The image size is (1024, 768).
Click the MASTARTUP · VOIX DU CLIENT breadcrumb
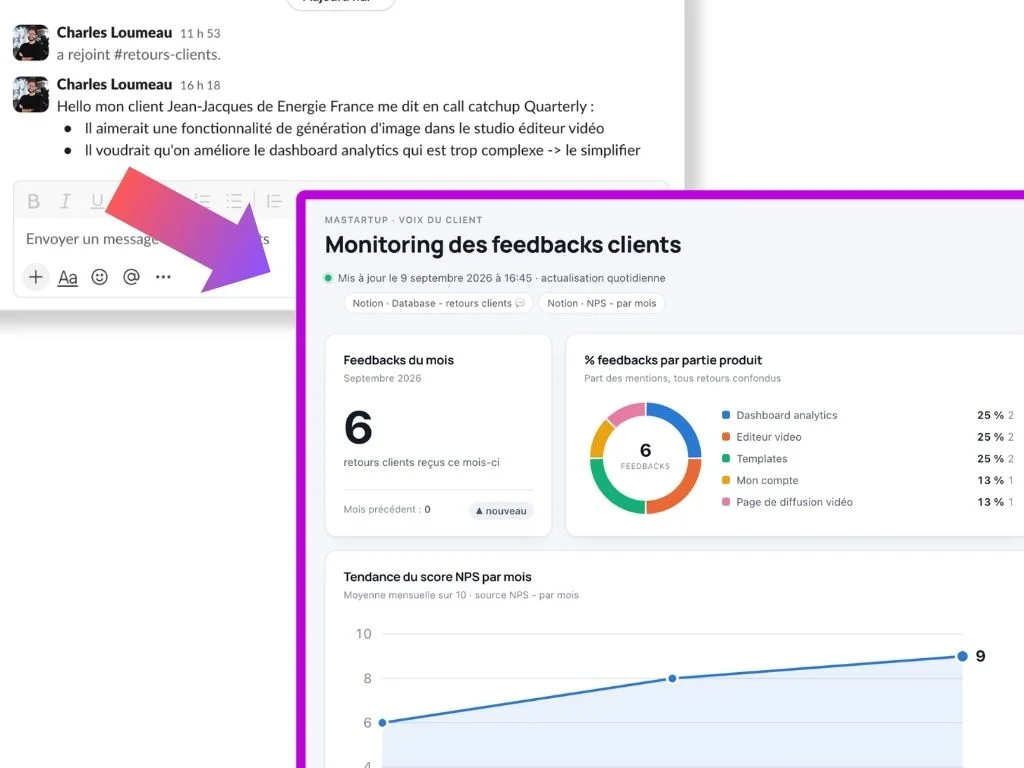tap(404, 220)
